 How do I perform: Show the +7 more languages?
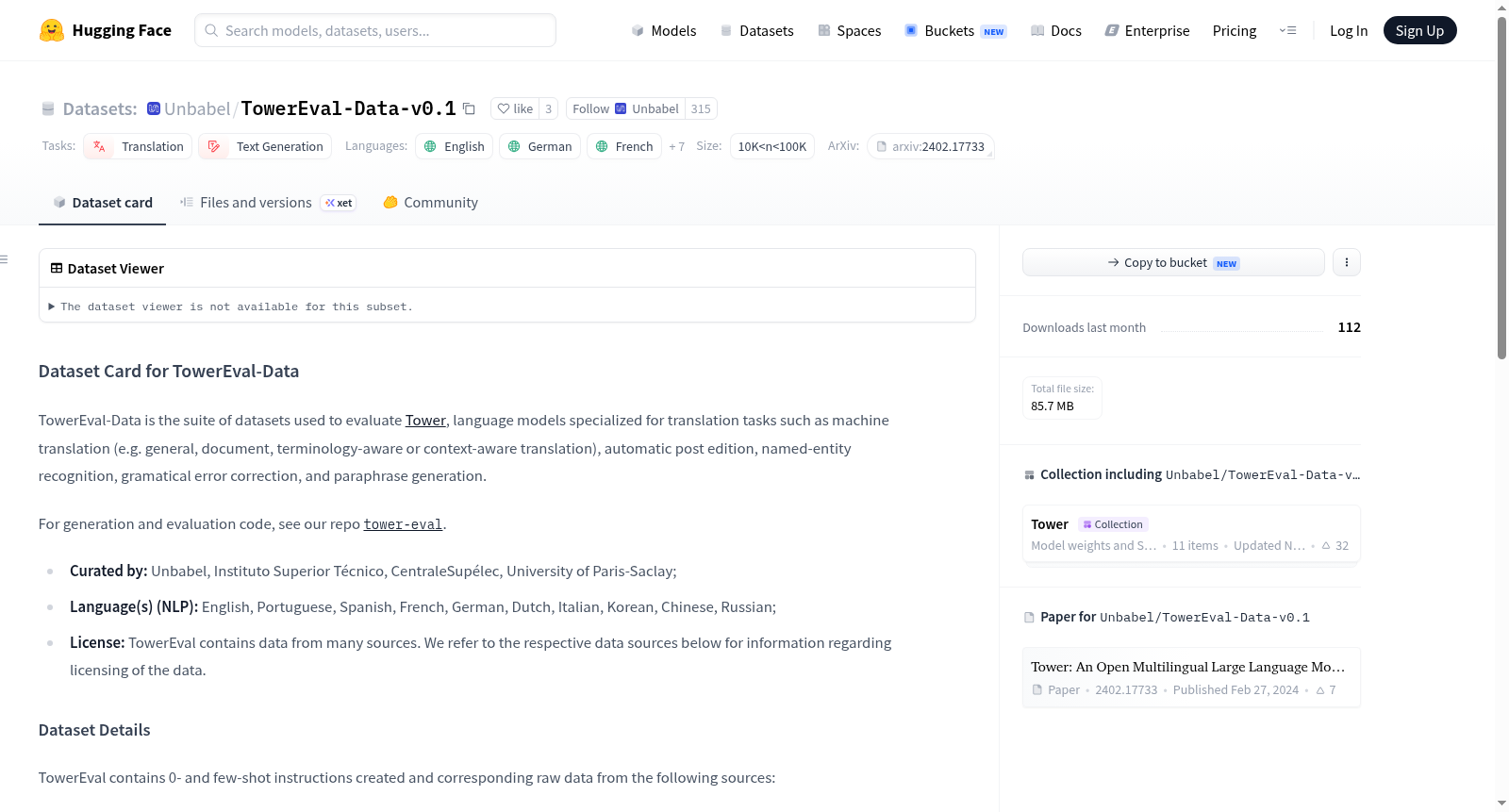pos(676,147)
